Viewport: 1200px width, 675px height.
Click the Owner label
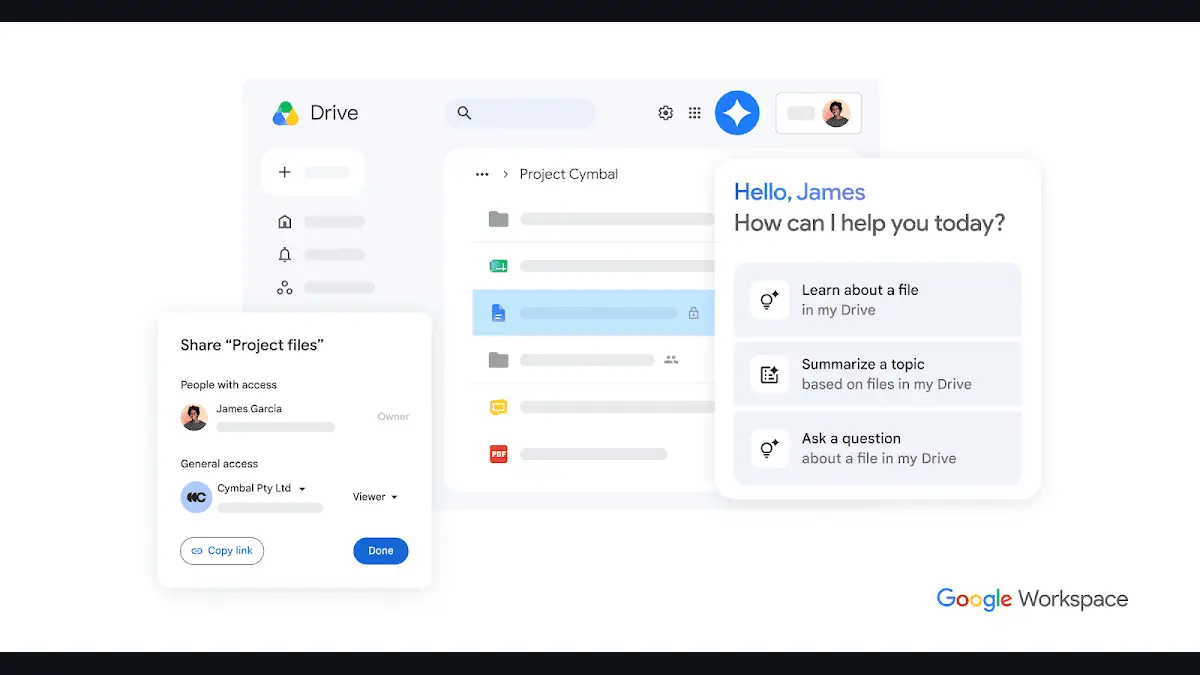[x=393, y=417]
